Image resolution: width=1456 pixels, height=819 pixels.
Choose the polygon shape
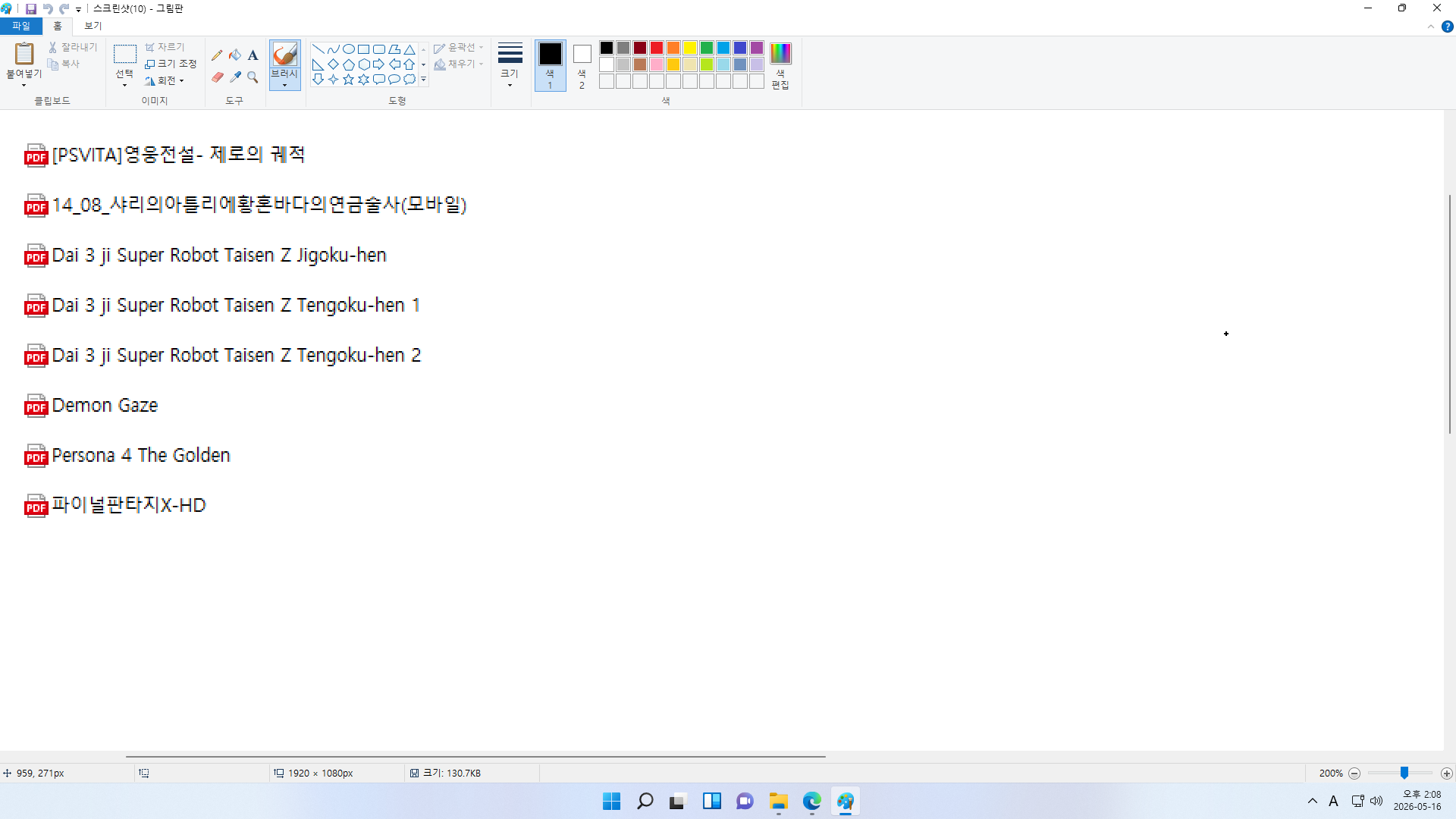pos(394,49)
